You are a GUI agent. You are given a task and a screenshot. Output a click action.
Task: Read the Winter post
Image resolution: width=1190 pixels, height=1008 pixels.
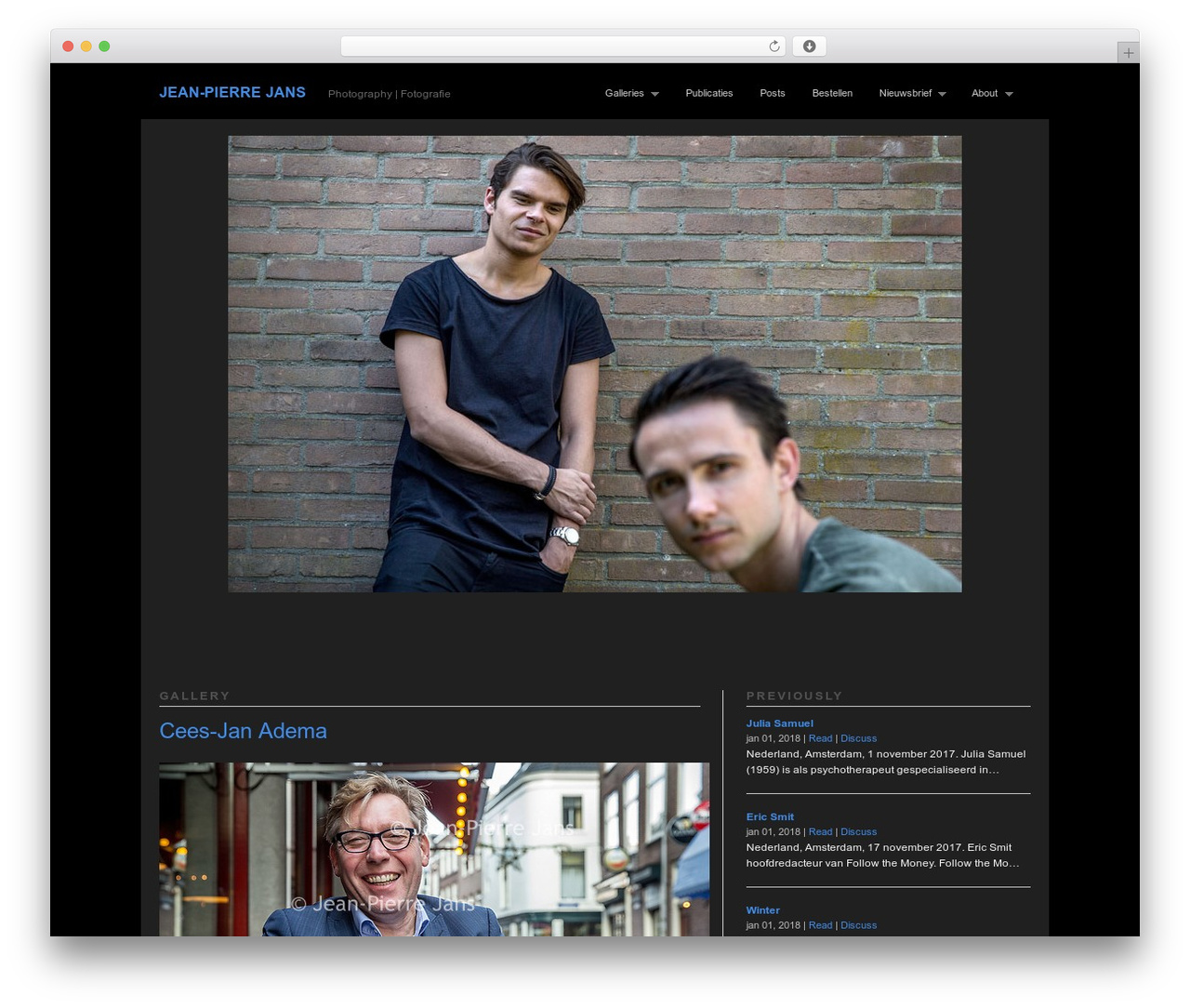click(821, 925)
